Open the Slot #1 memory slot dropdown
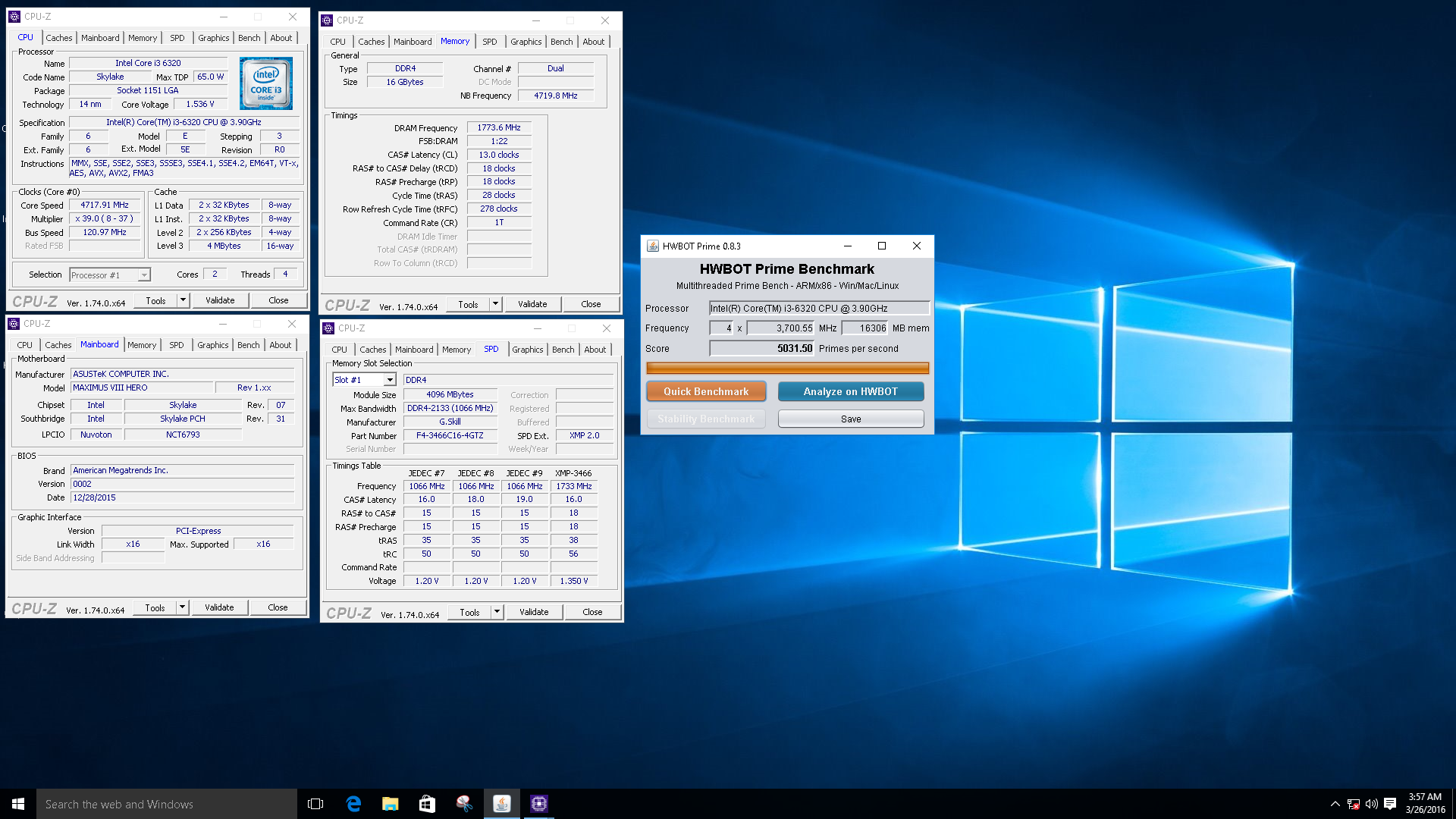The image size is (1456, 819). click(x=390, y=380)
